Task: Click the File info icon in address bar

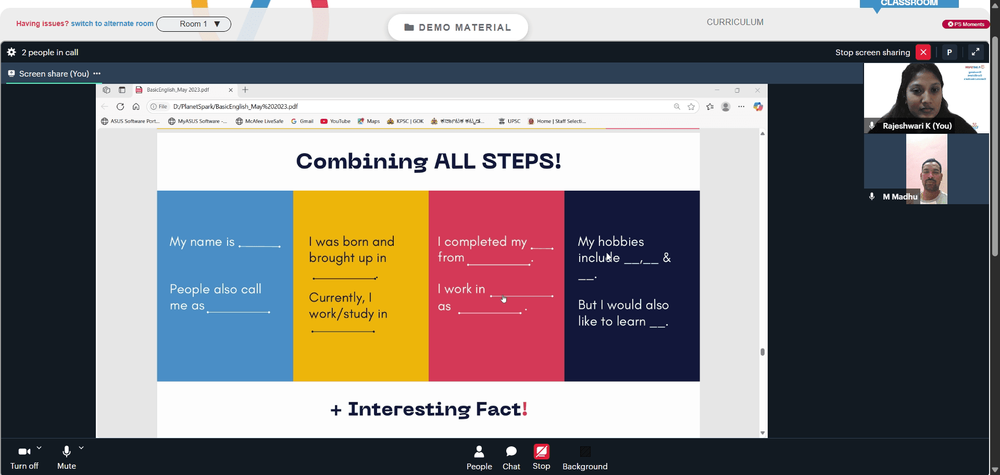Action: [158, 106]
